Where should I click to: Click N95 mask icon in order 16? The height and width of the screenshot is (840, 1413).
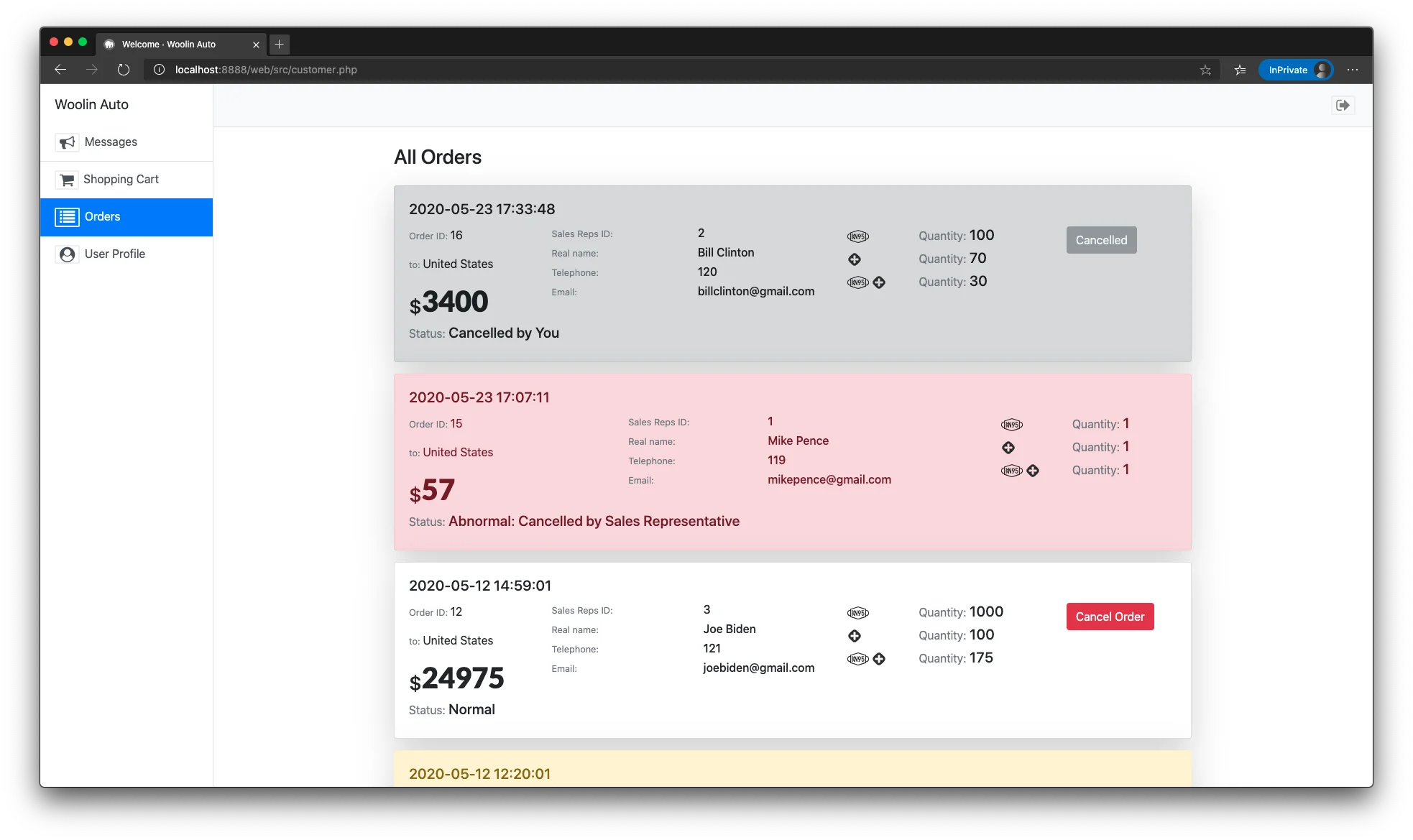click(857, 236)
